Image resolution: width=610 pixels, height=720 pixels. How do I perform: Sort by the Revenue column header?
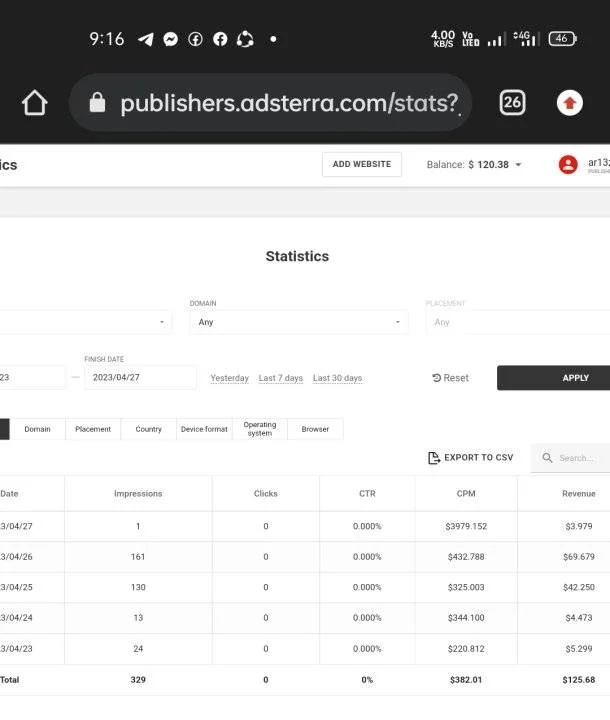click(x=579, y=494)
